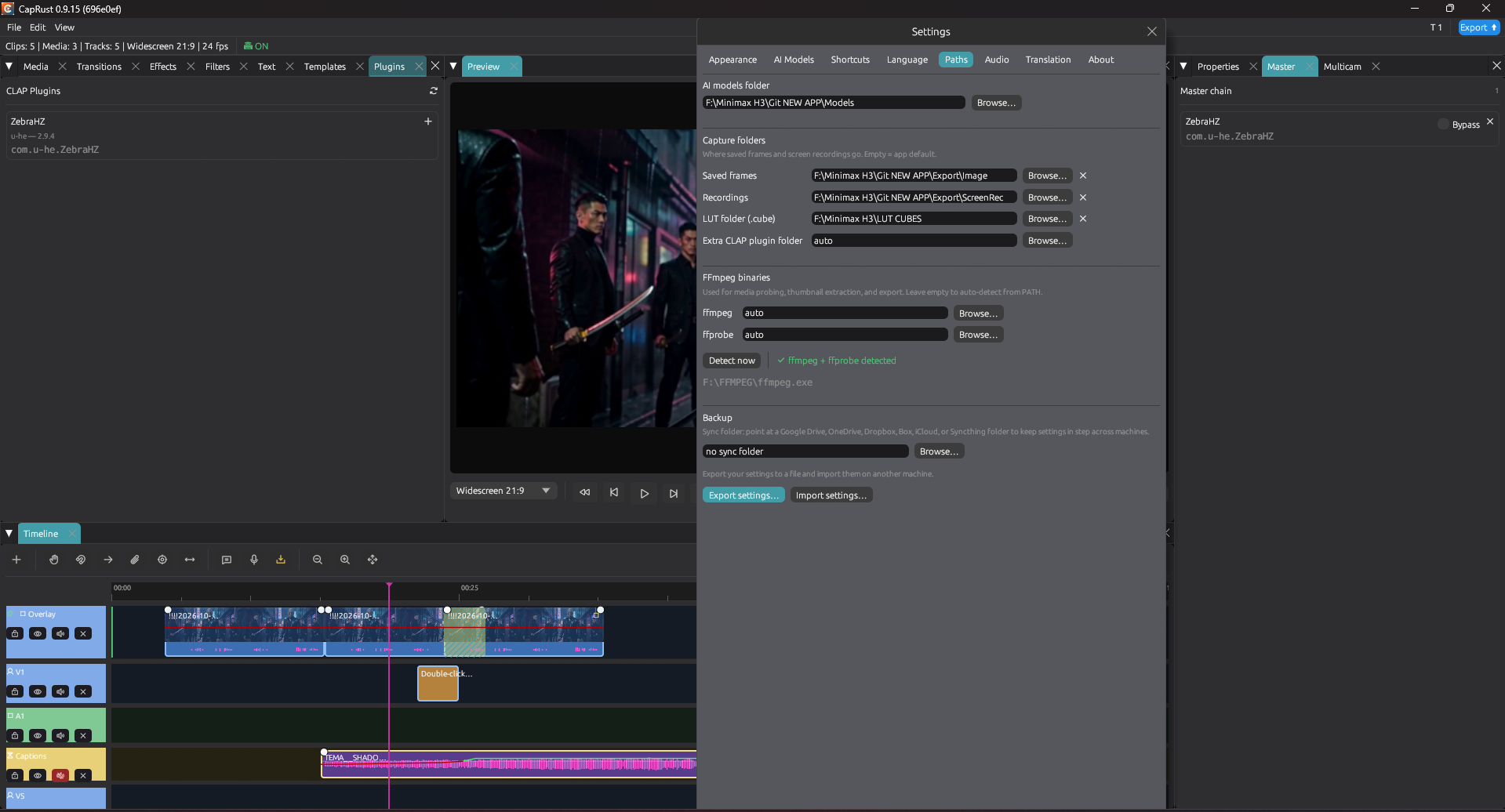This screenshot has height=812, width=1505.
Task: Click the yellow download icon in timeline toolbar
Action: click(281, 560)
